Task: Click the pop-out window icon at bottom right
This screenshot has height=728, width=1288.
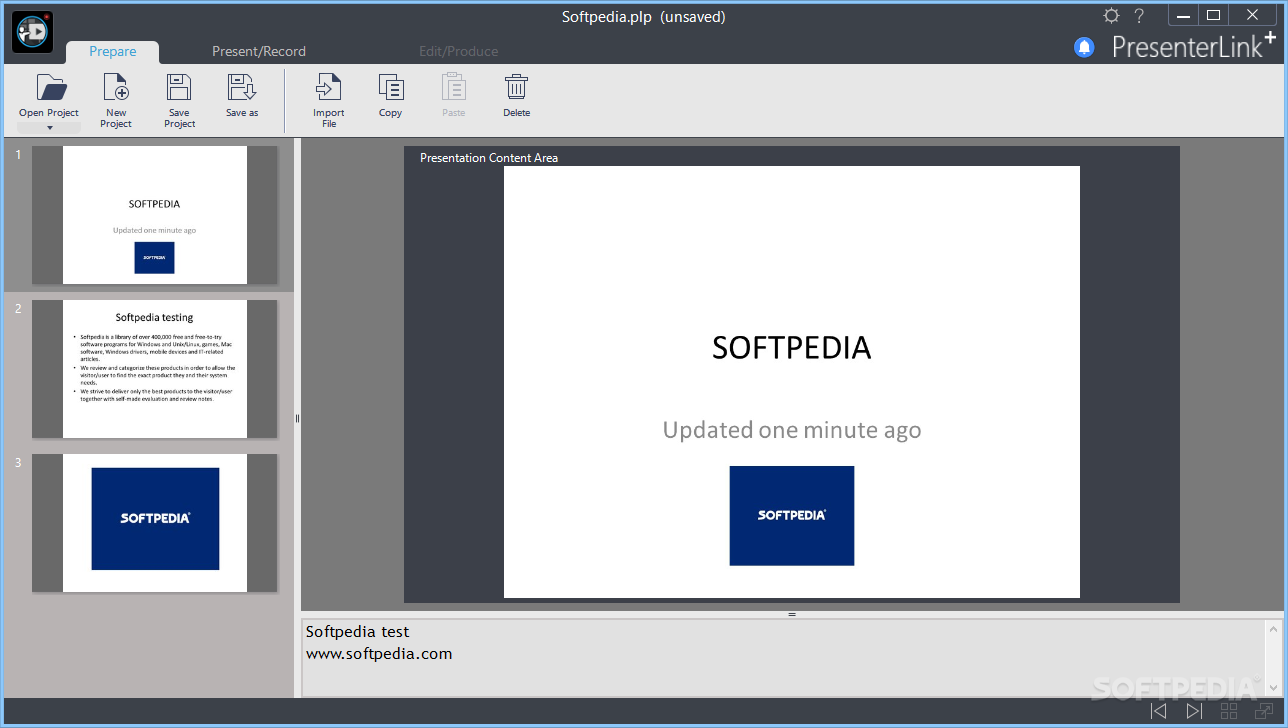Action: pyautogui.click(x=1264, y=711)
